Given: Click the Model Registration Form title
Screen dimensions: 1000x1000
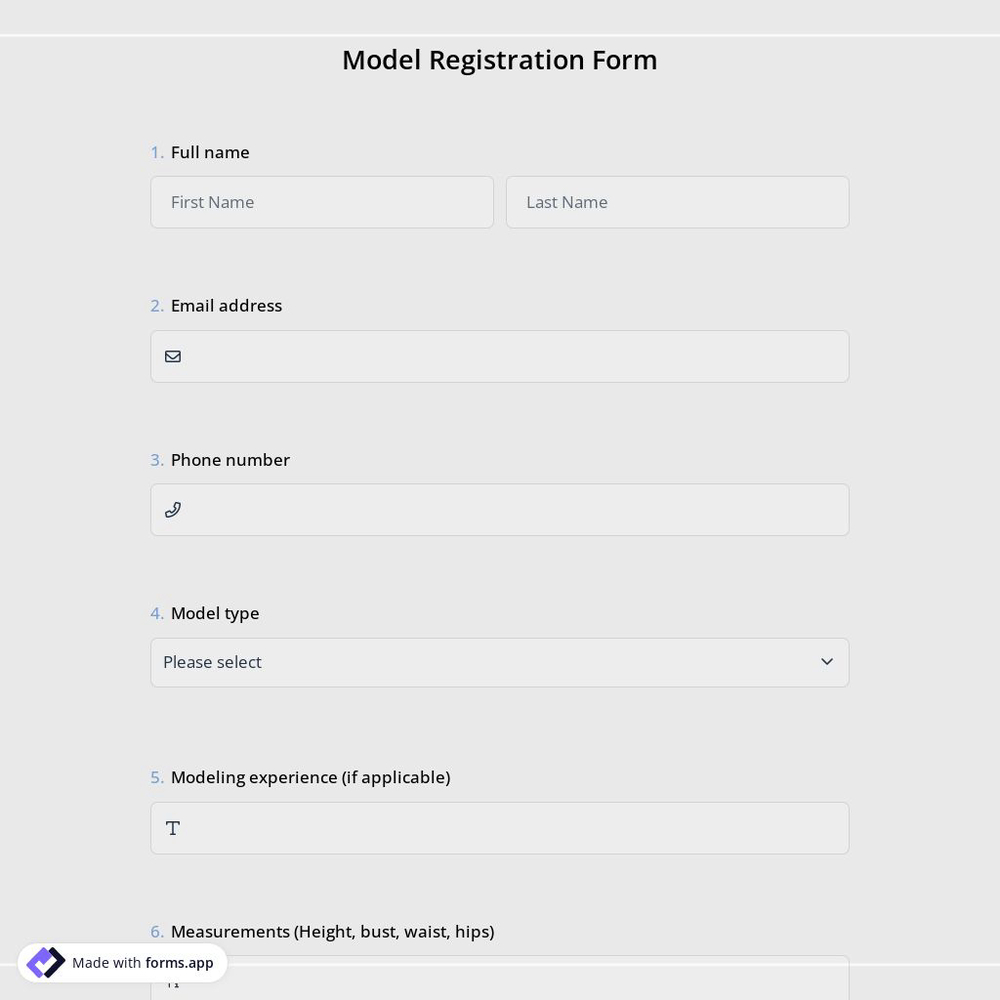Looking at the screenshot, I should click(x=499, y=59).
